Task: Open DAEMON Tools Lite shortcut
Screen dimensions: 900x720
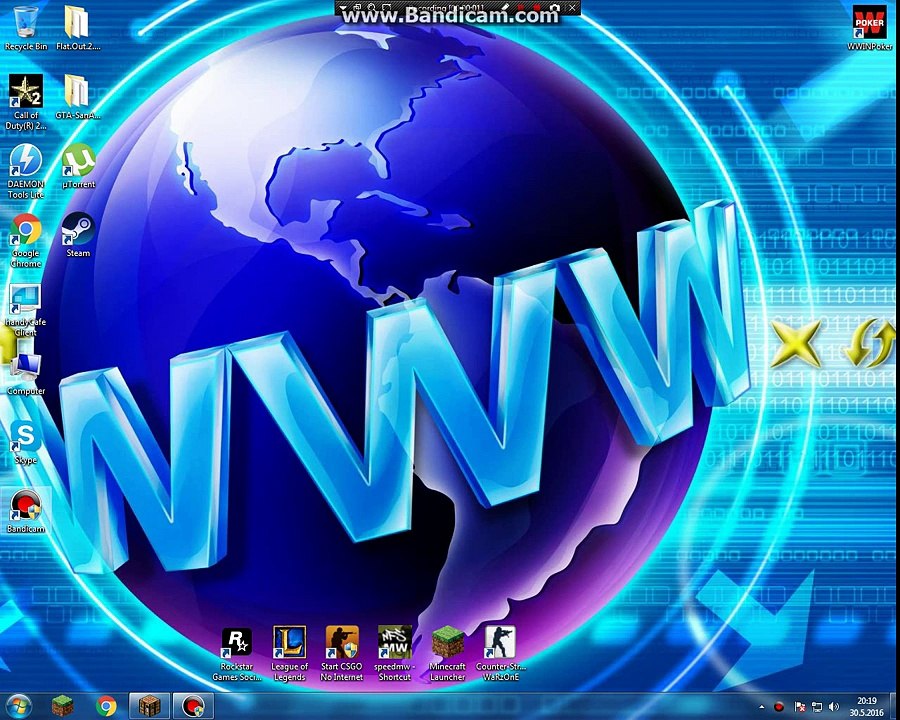Action: 26,171
